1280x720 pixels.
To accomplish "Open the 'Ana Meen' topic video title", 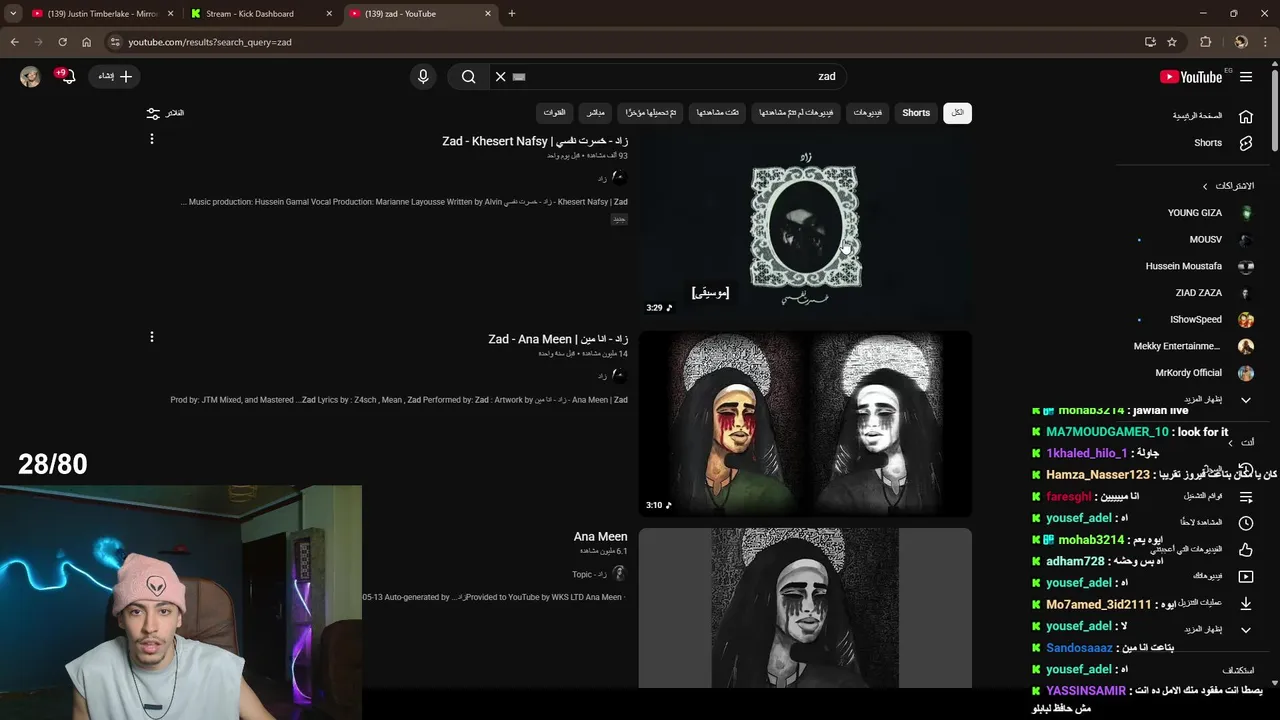I will (x=600, y=537).
